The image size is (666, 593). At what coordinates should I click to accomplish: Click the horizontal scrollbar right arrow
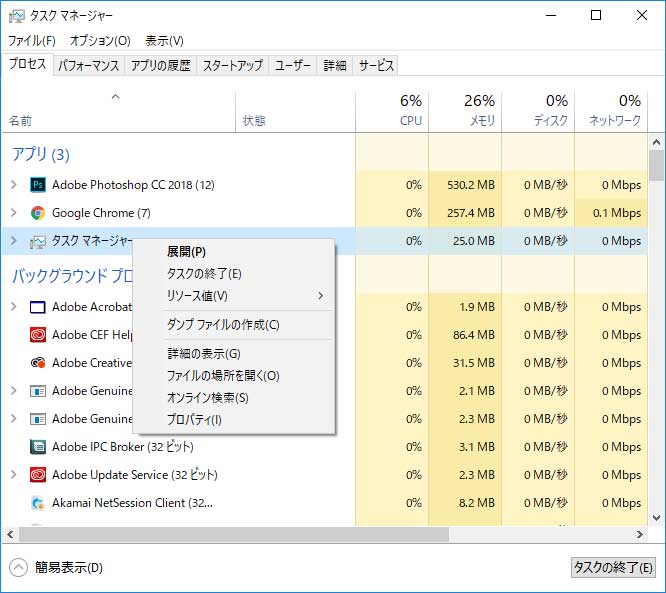click(x=640, y=534)
